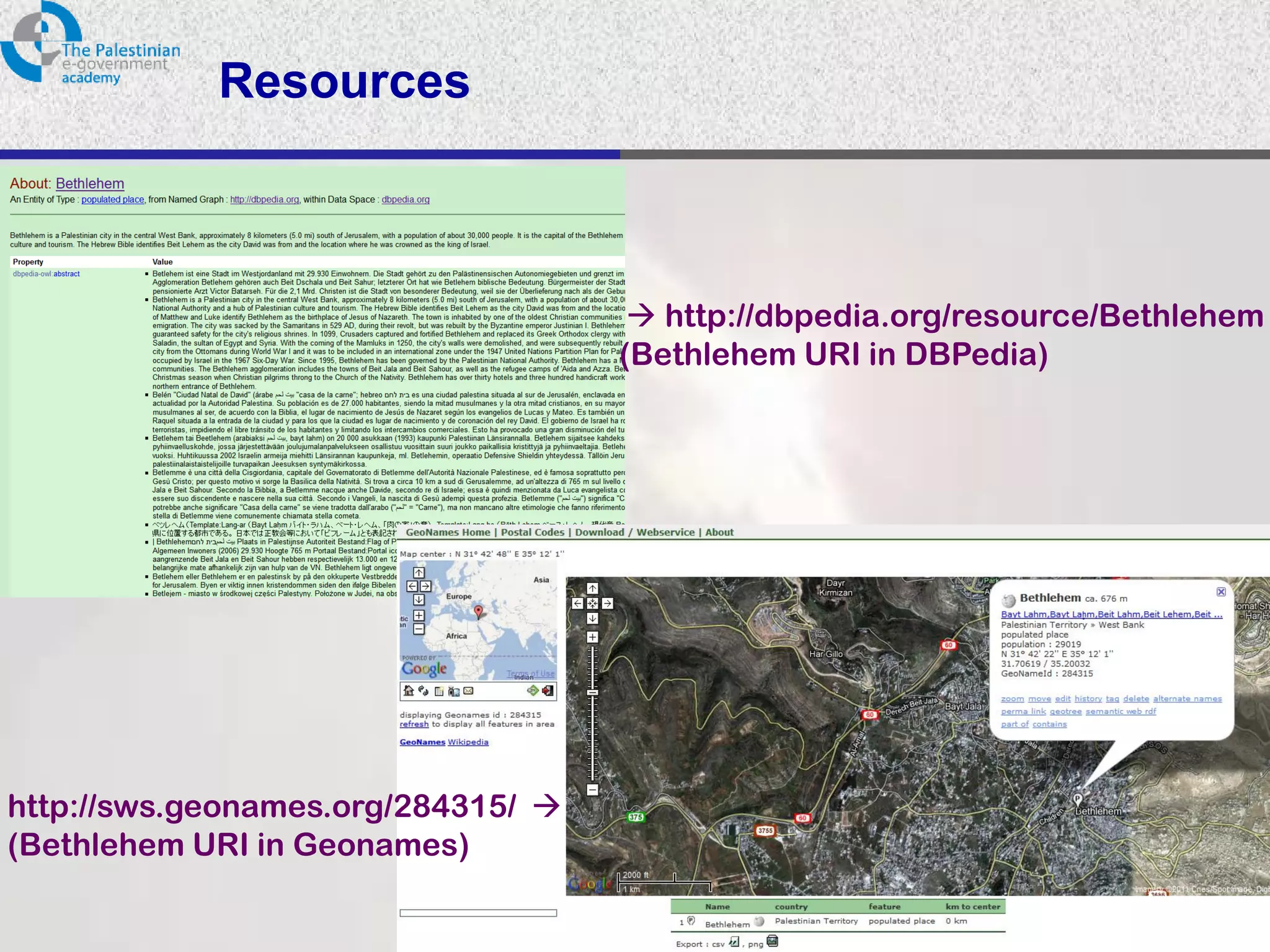Viewport: 1270px width, 952px height.
Task: Pan the overview map up
Action: pos(419,573)
